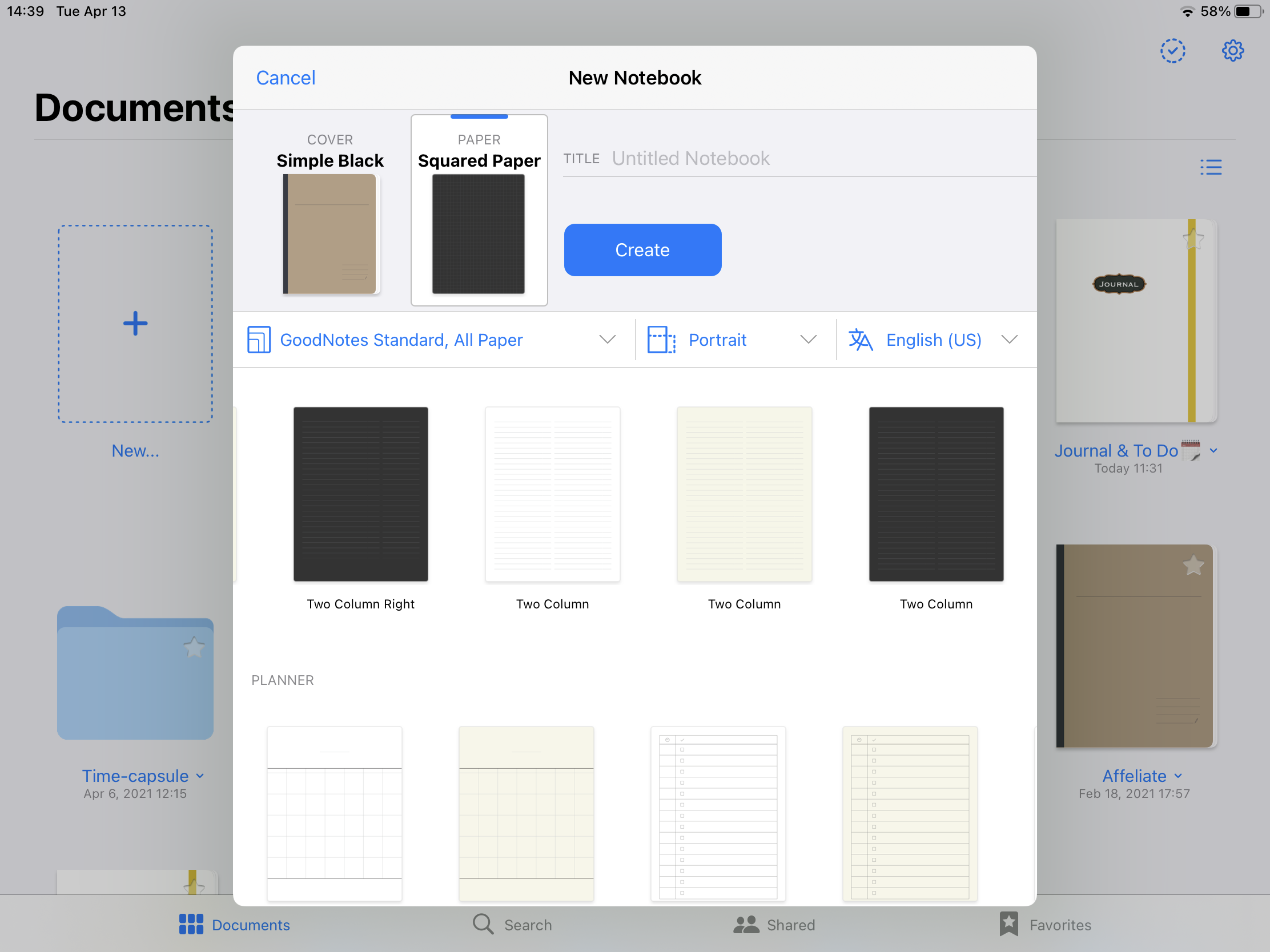Tap the plus icon to add new document

[x=135, y=324]
